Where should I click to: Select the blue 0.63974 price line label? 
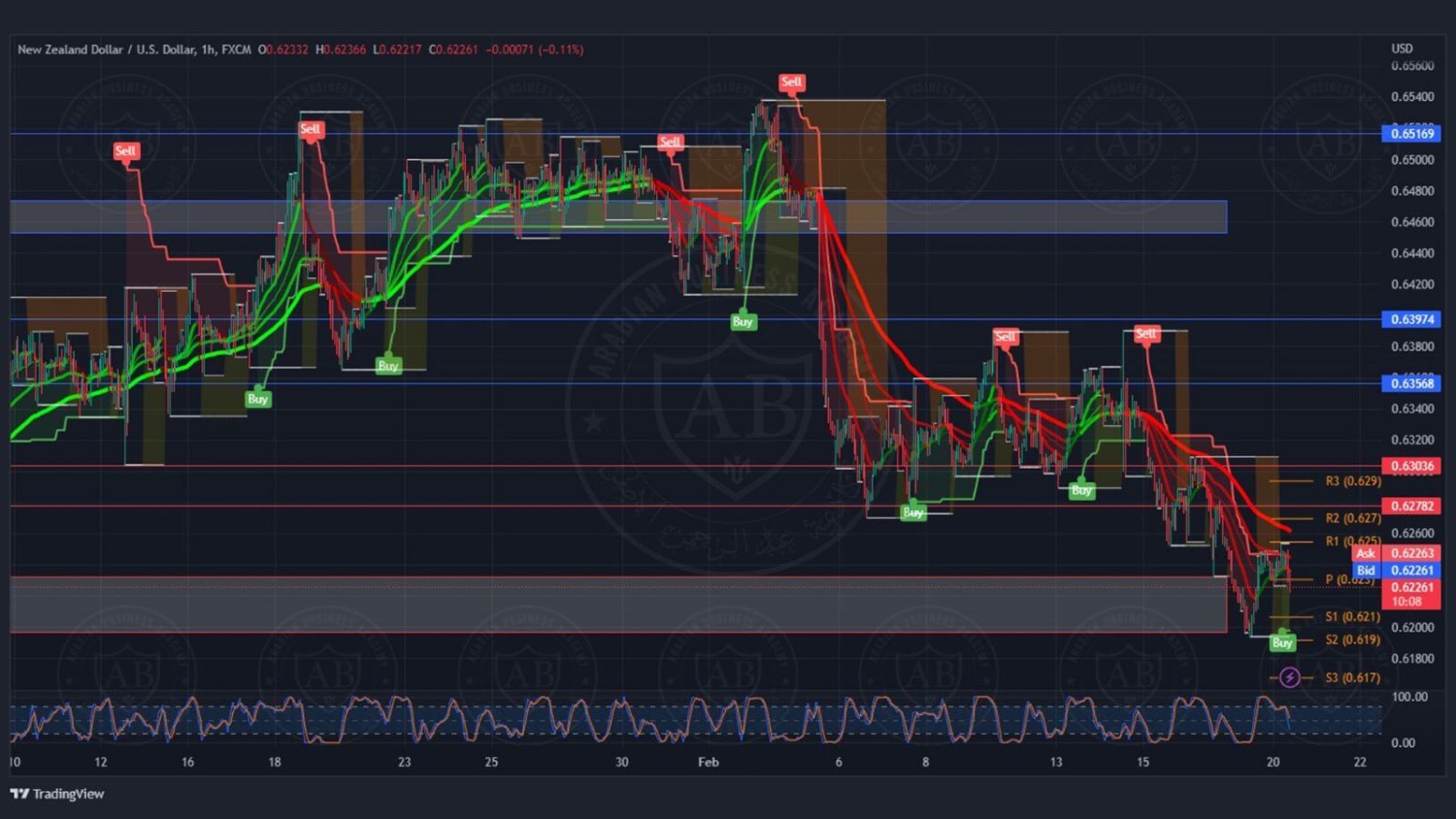[x=1411, y=319]
